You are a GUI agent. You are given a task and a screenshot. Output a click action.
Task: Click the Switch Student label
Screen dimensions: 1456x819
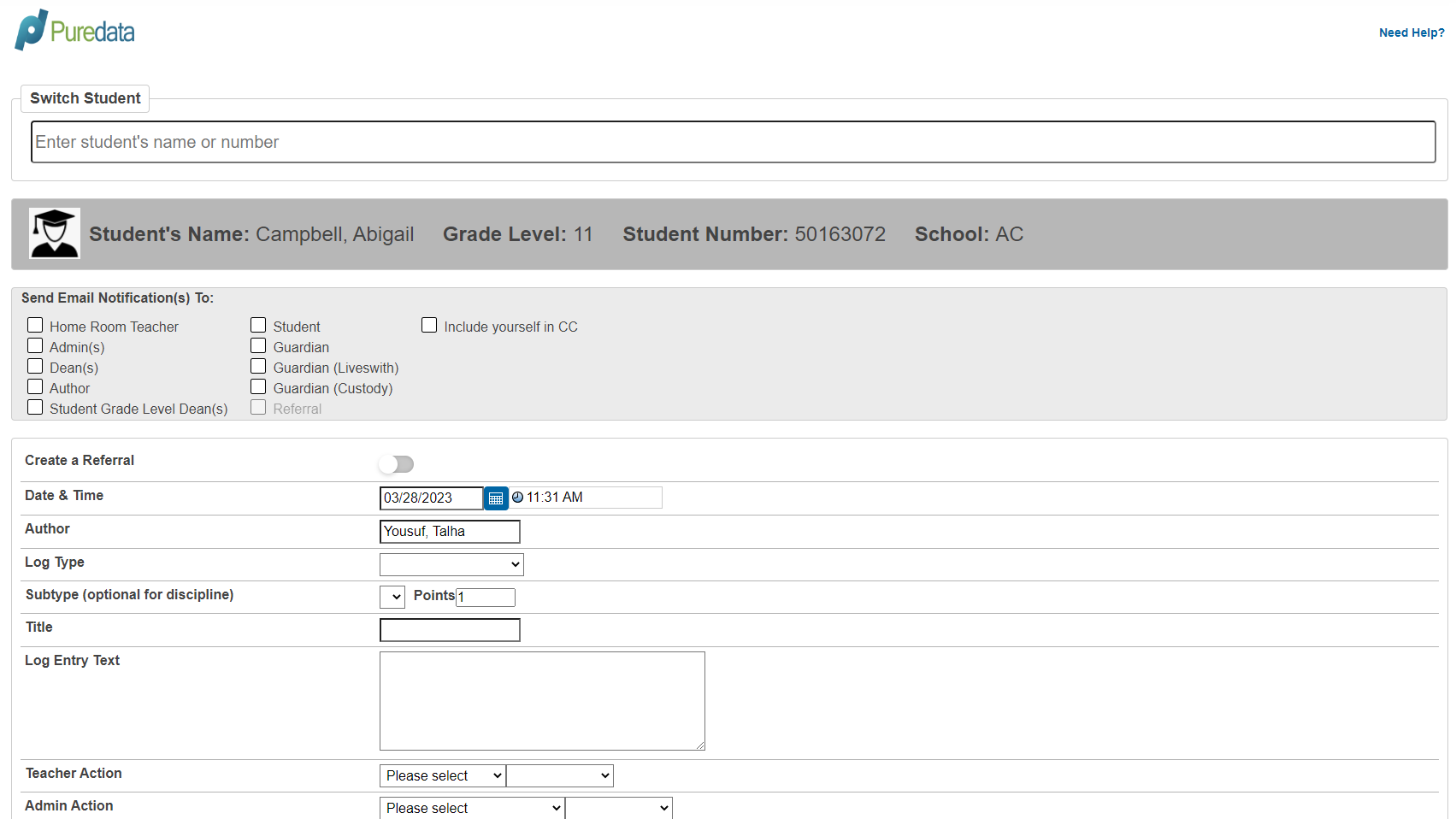85,98
